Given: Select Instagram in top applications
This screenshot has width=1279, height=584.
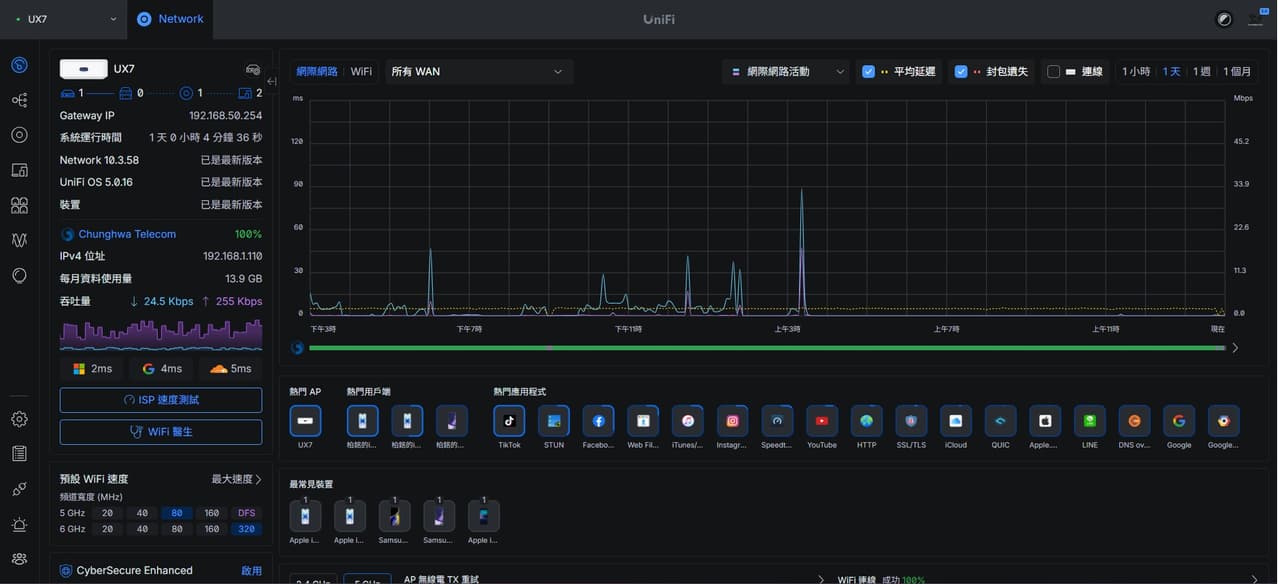Looking at the screenshot, I should pos(732,421).
